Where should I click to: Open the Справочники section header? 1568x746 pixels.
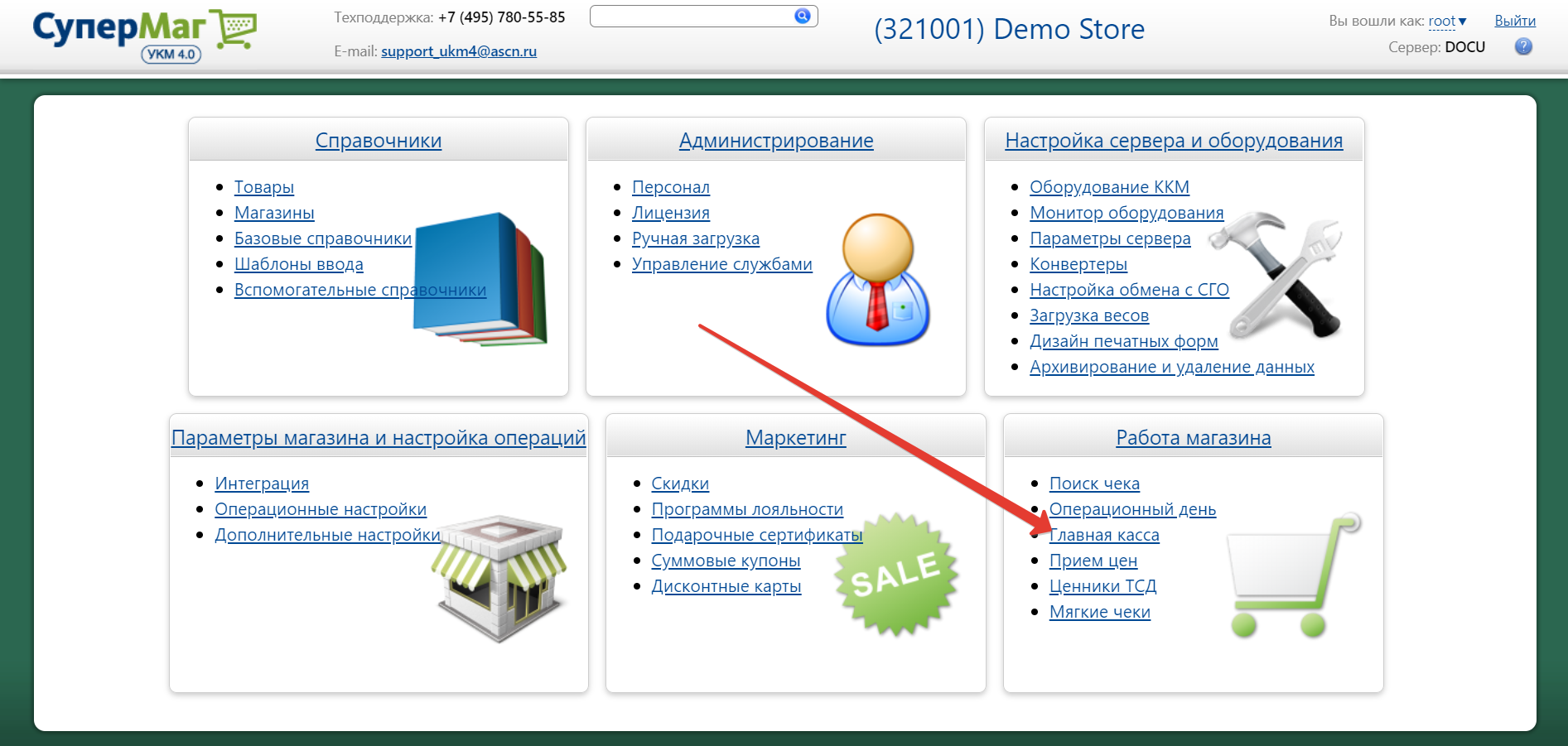(378, 141)
